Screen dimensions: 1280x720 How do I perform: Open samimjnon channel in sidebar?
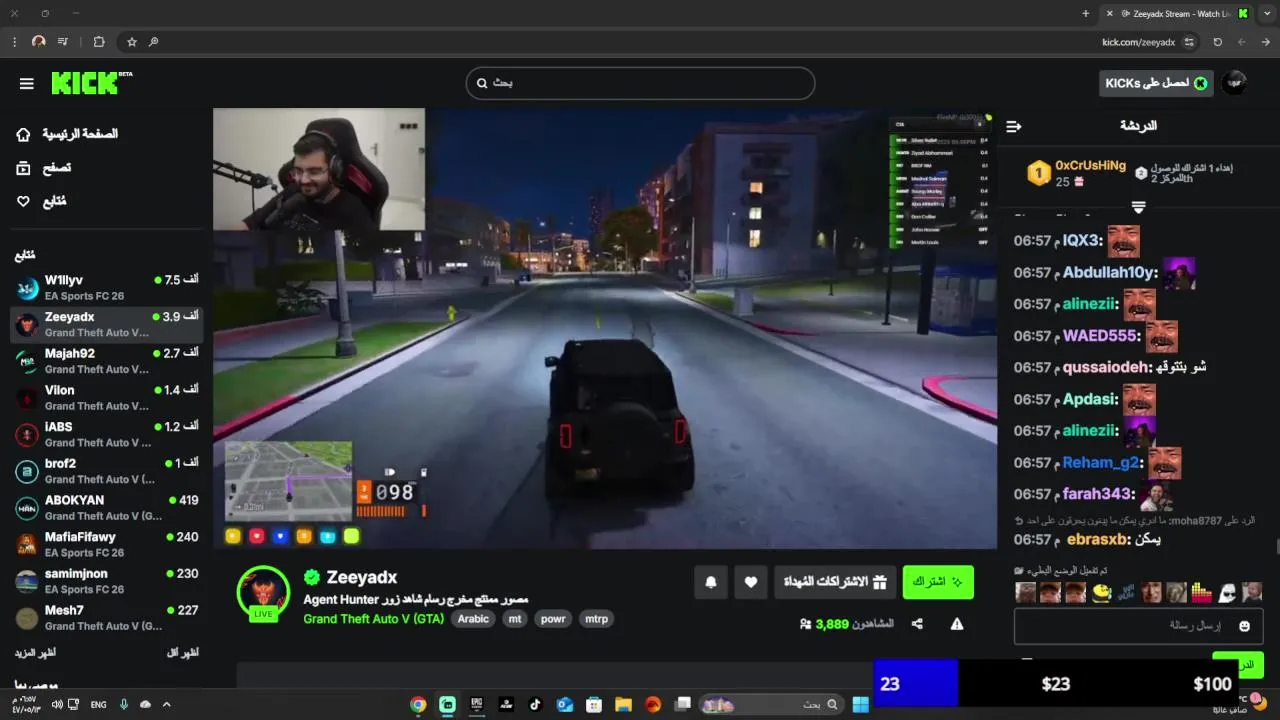click(x=106, y=581)
